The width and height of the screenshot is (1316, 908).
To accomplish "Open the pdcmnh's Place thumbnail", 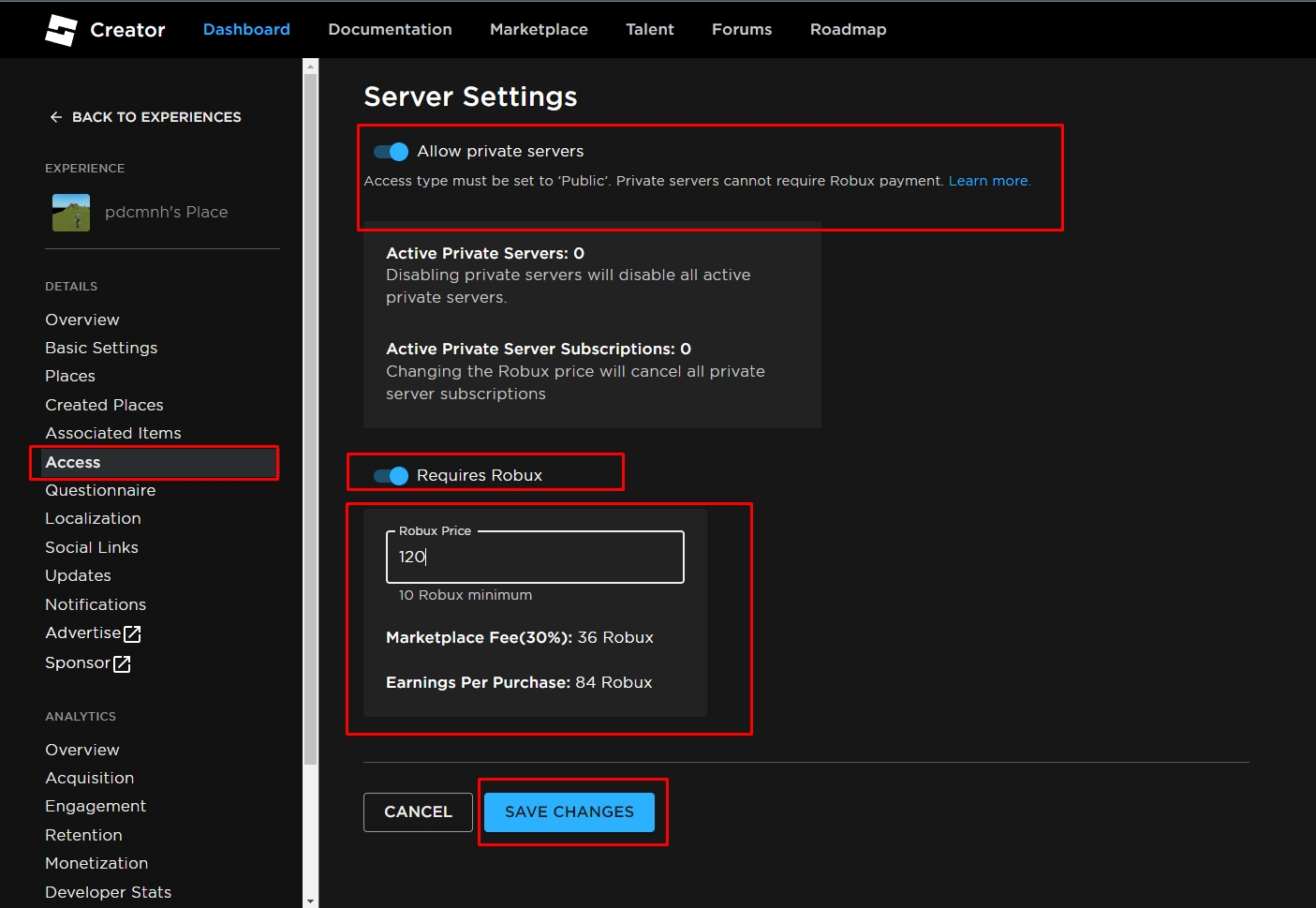I will 71,213.
